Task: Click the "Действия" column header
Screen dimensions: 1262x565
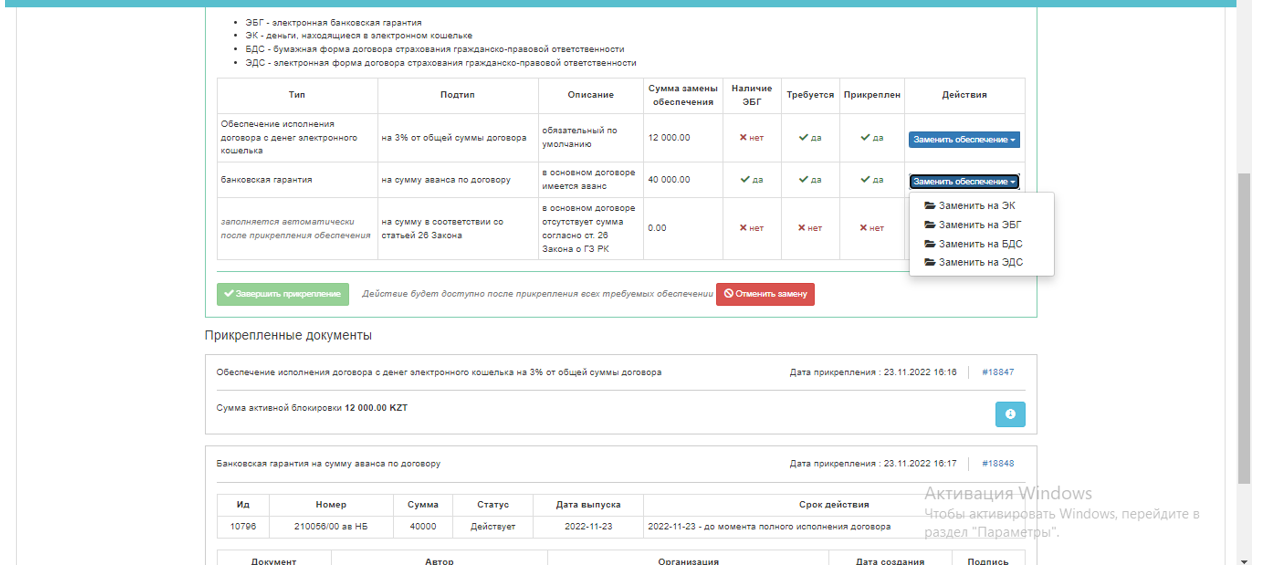Action: point(964,95)
